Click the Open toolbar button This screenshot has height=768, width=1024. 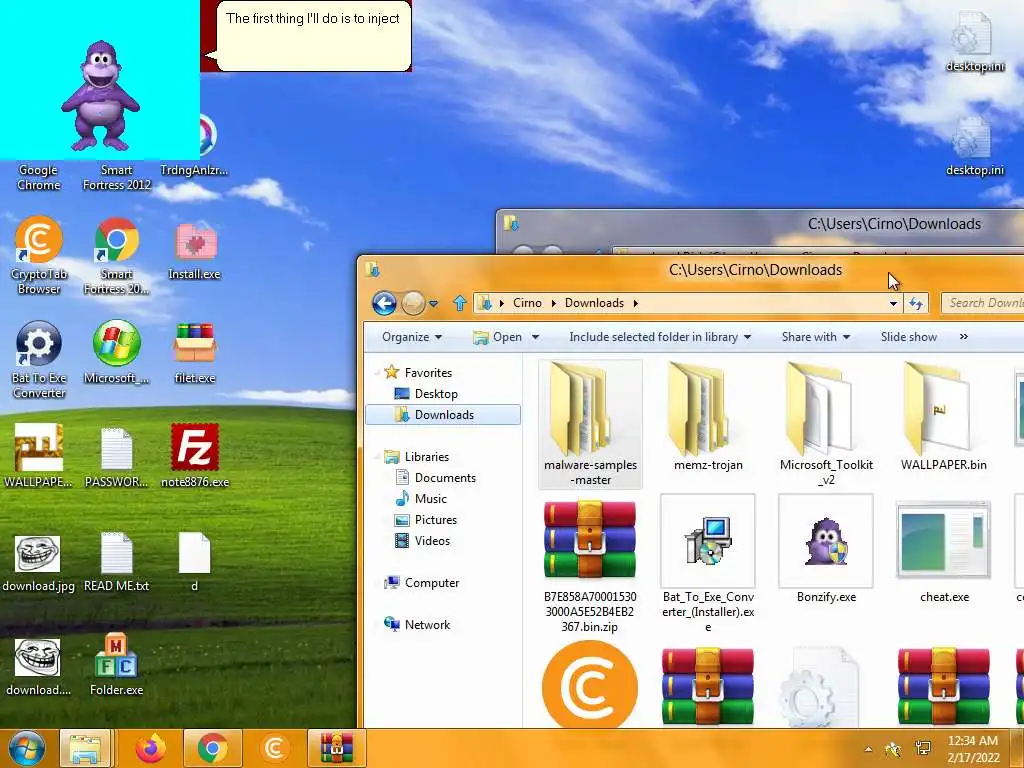click(x=499, y=337)
